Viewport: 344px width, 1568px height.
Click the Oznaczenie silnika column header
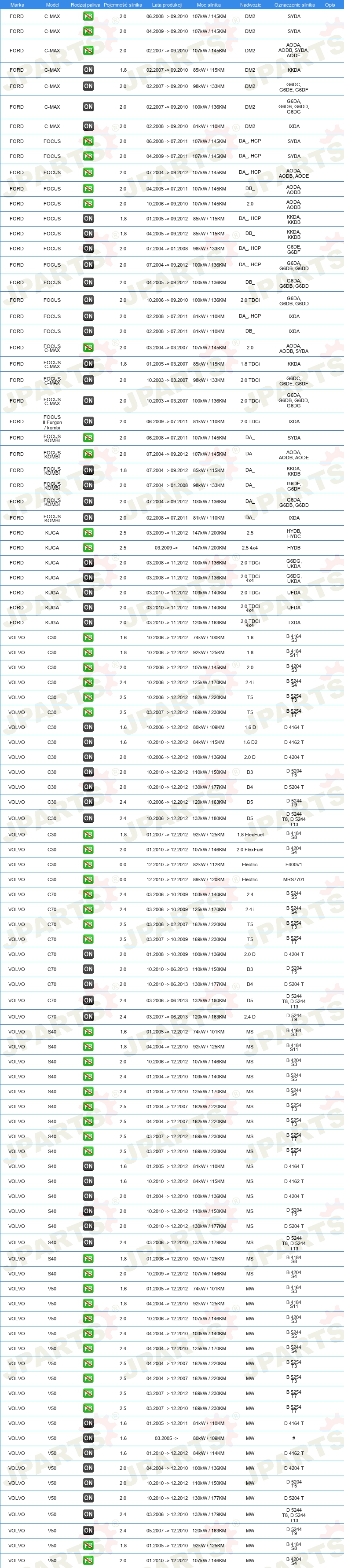click(294, 5)
